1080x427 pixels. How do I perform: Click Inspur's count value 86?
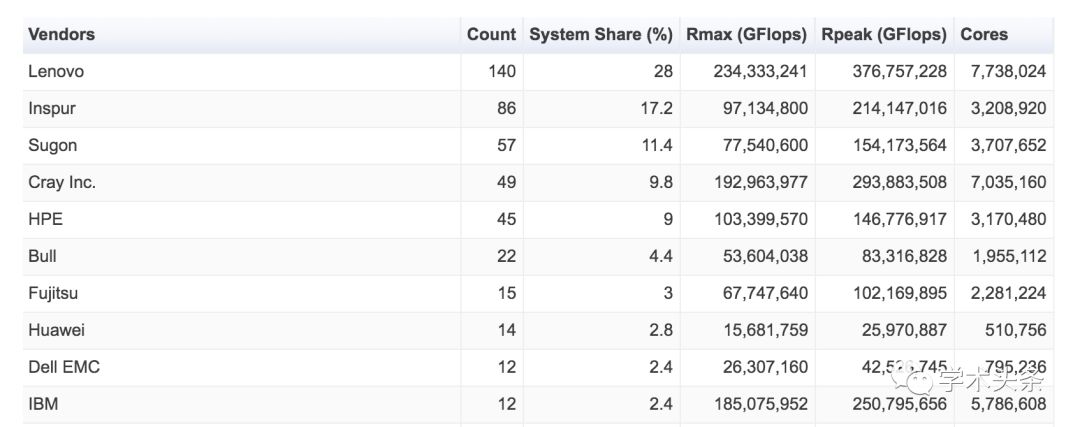point(506,108)
